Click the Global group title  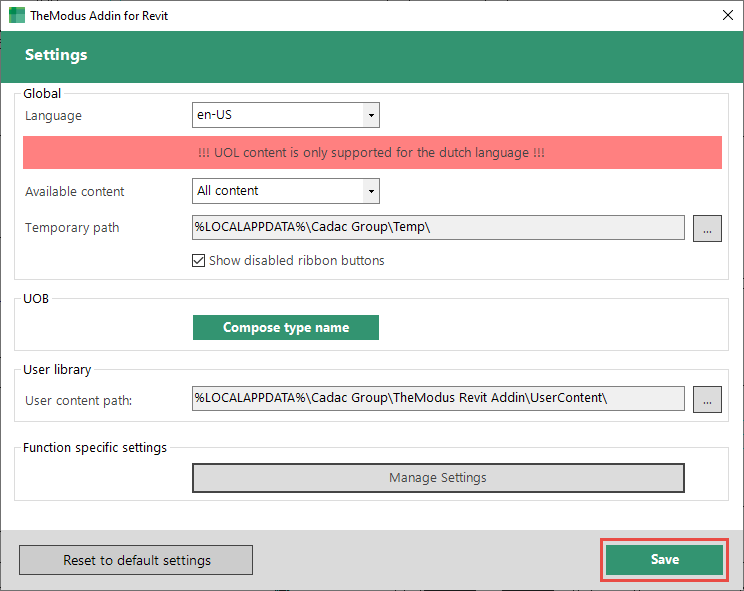coord(42,93)
